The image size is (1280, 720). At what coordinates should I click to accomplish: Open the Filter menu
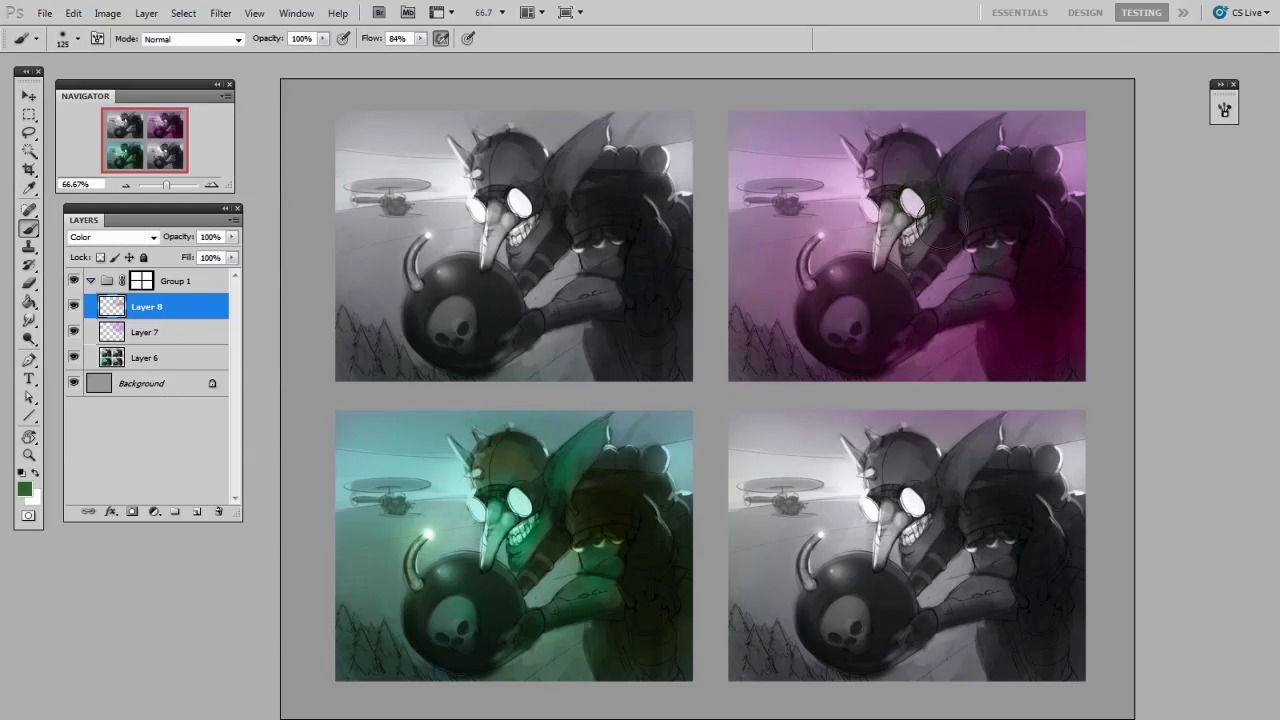[220, 13]
